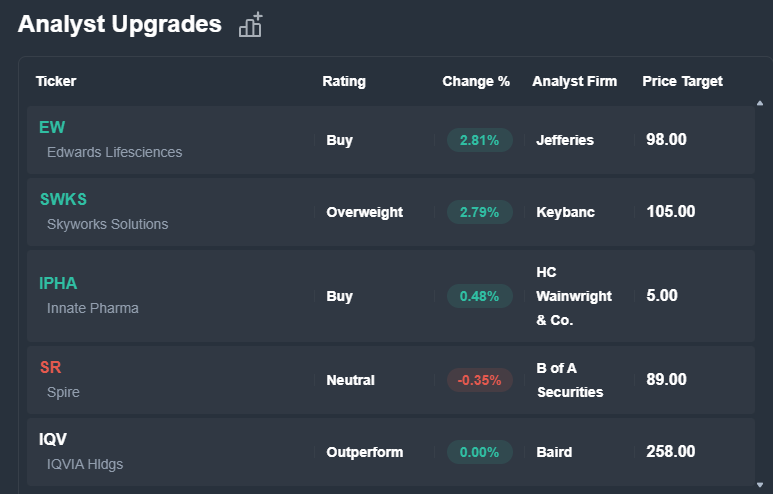Open the SR ticker link
The width and height of the screenshot is (773, 494).
coord(51,367)
